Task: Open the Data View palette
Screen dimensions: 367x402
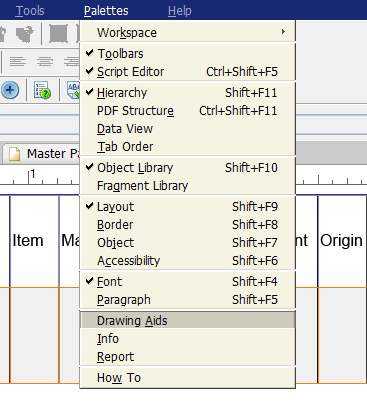Action: (187, 129)
